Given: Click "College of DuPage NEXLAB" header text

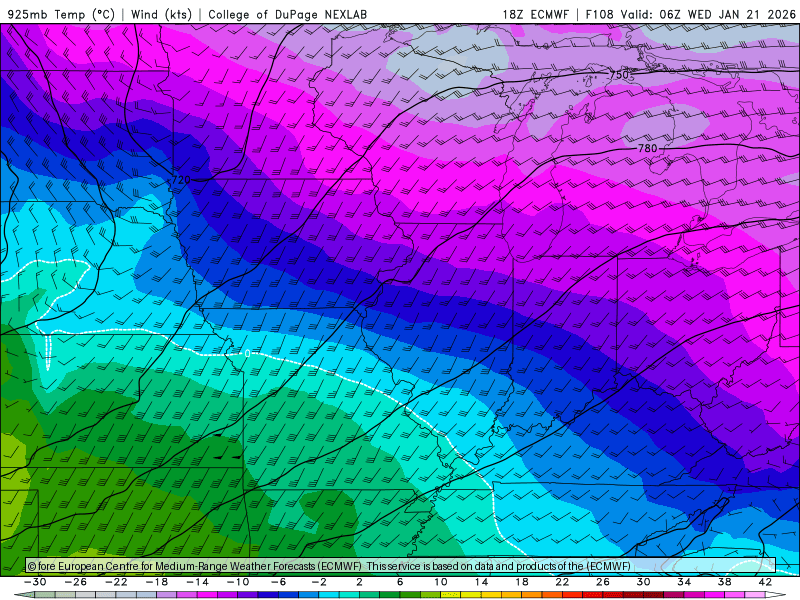Looking at the screenshot, I should [287, 14].
